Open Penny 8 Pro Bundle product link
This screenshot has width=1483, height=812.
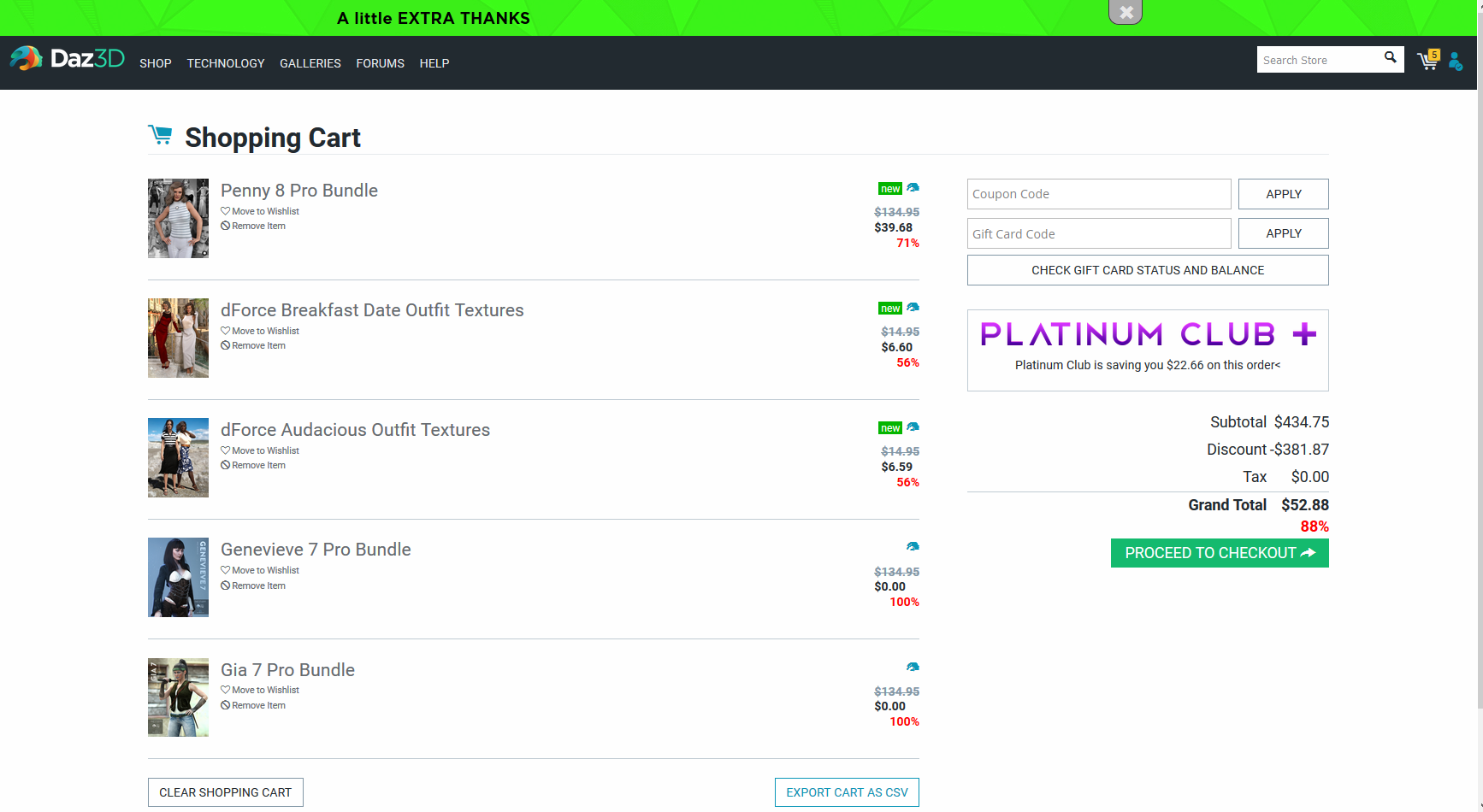[299, 191]
